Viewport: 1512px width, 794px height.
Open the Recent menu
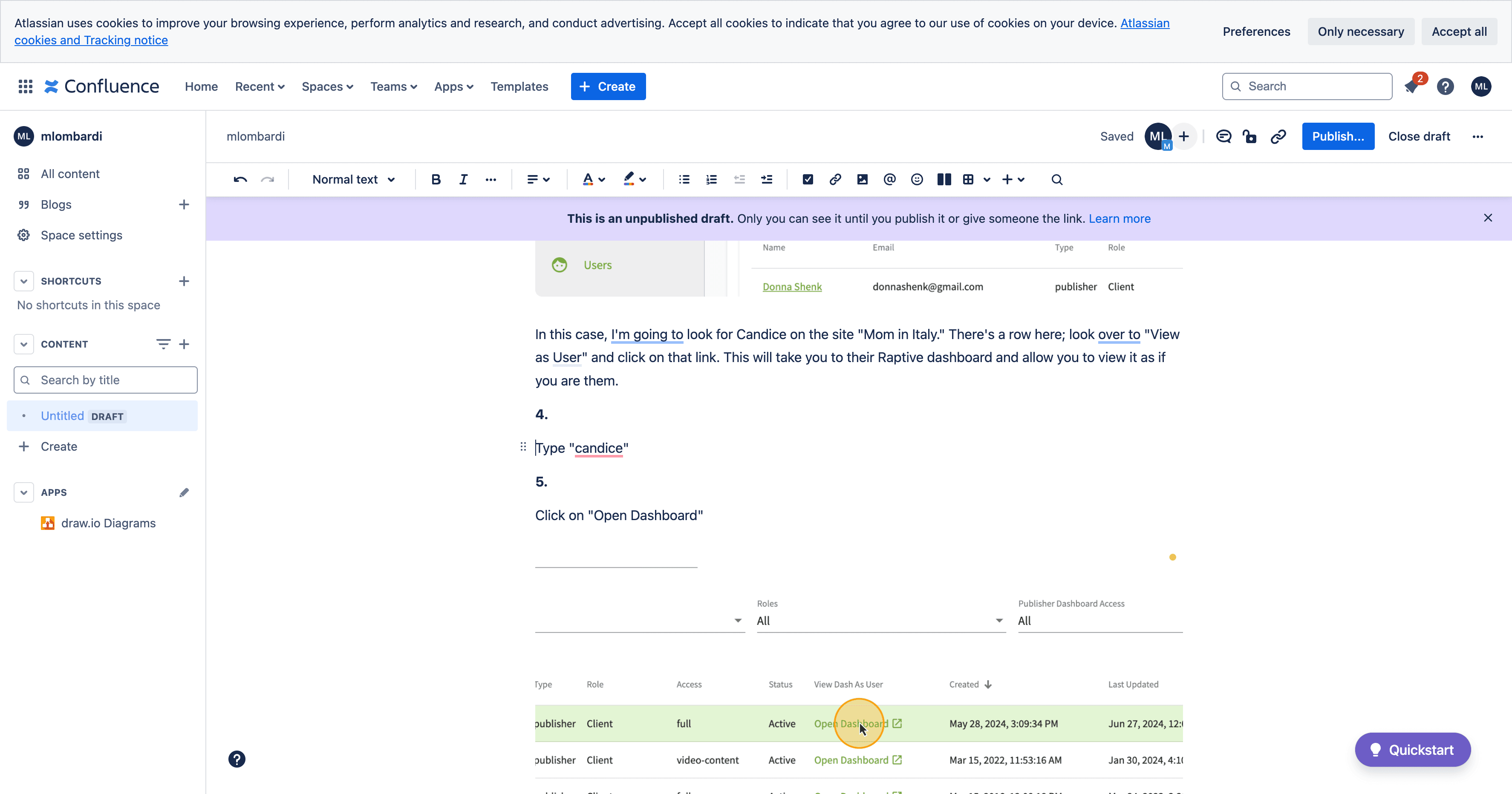[260, 87]
